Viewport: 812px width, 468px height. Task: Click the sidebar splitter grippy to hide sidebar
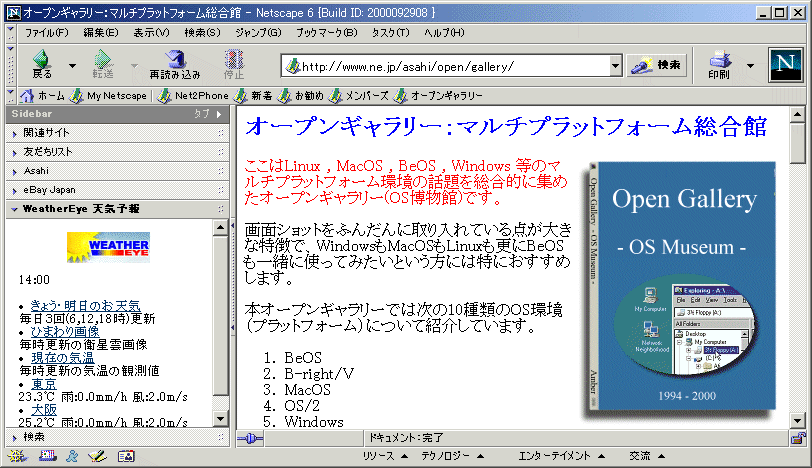233,276
